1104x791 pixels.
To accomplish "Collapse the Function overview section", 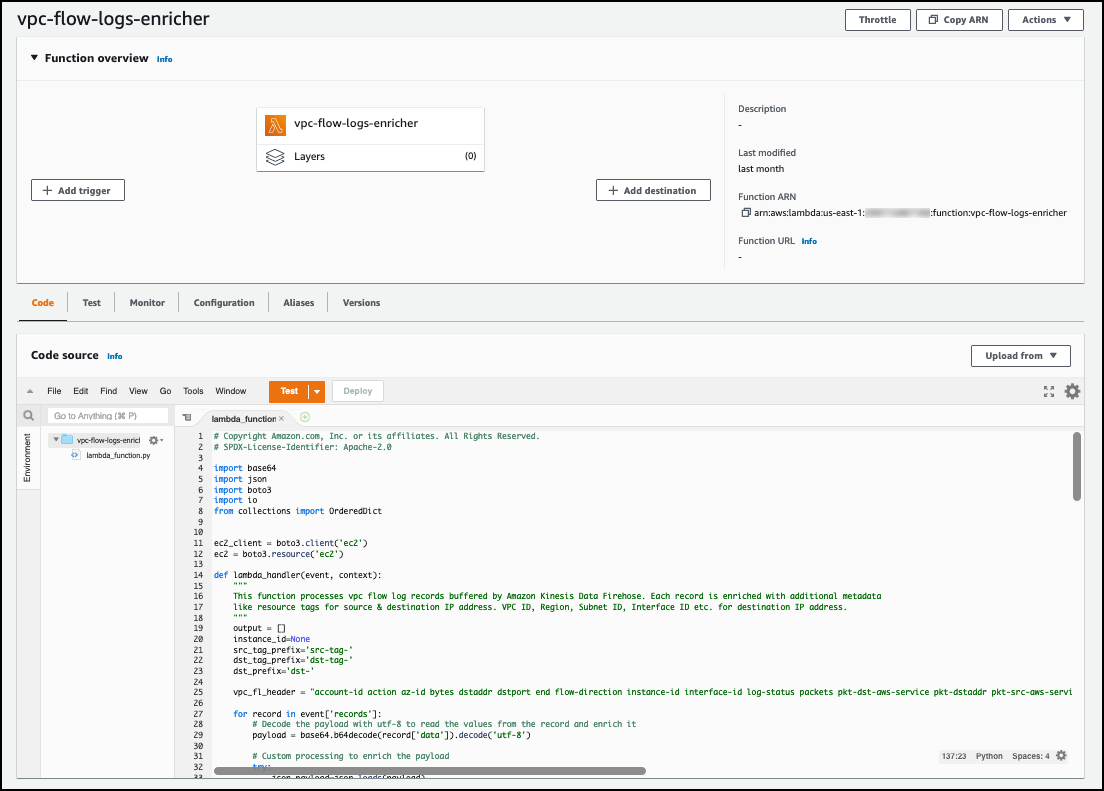I will (34, 58).
